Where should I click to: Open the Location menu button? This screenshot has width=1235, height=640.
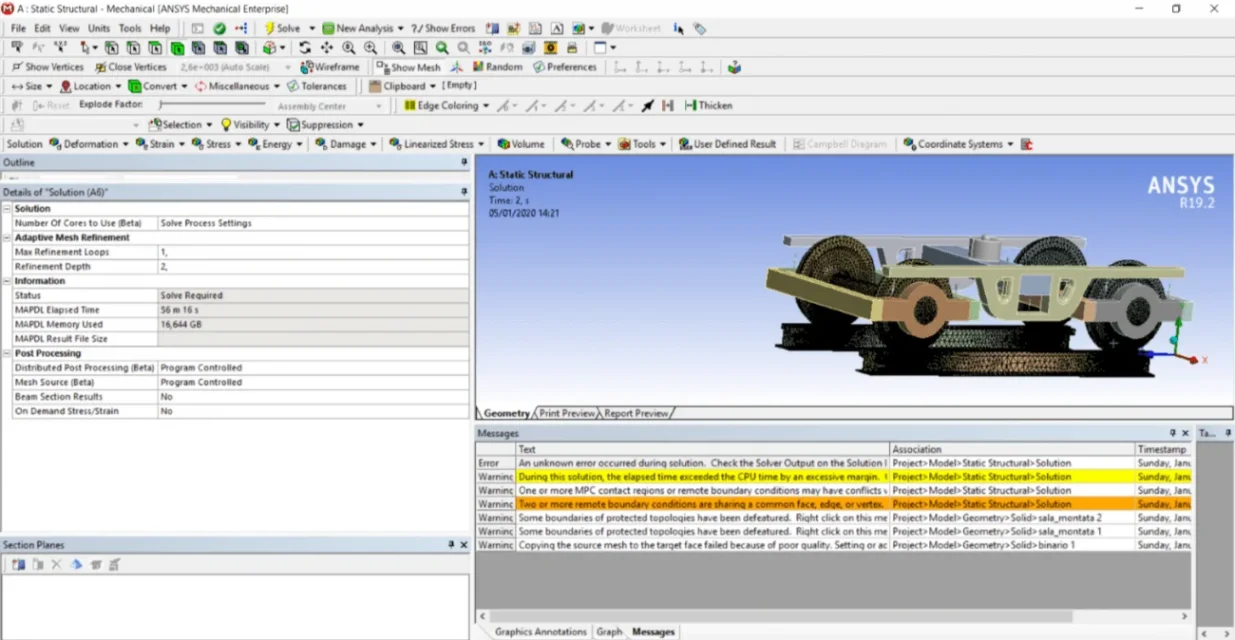point(90,86)
